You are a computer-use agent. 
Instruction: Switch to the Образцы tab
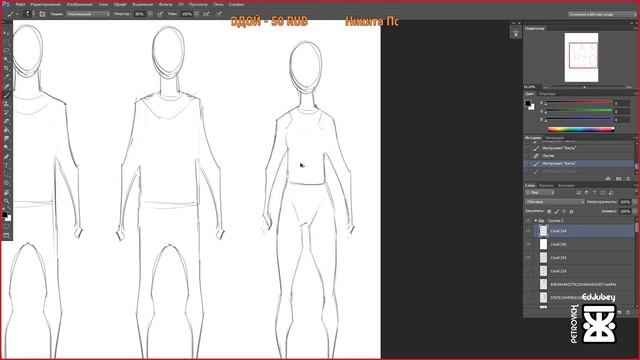(547, 94)
